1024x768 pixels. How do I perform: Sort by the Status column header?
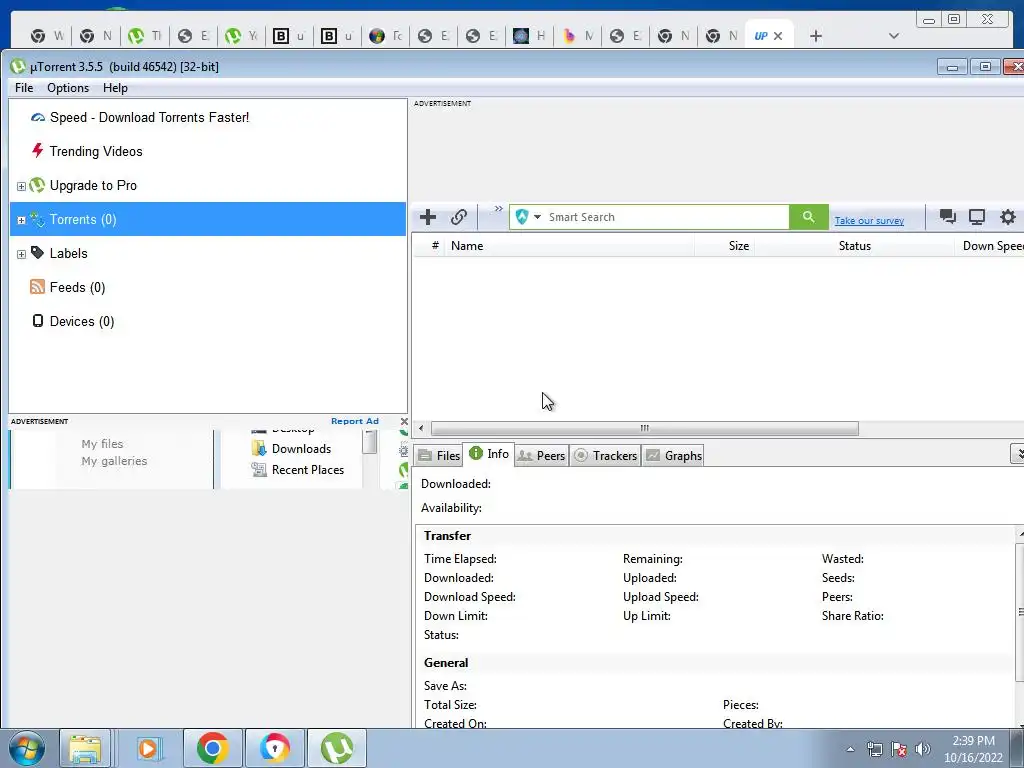pos(854,246)
